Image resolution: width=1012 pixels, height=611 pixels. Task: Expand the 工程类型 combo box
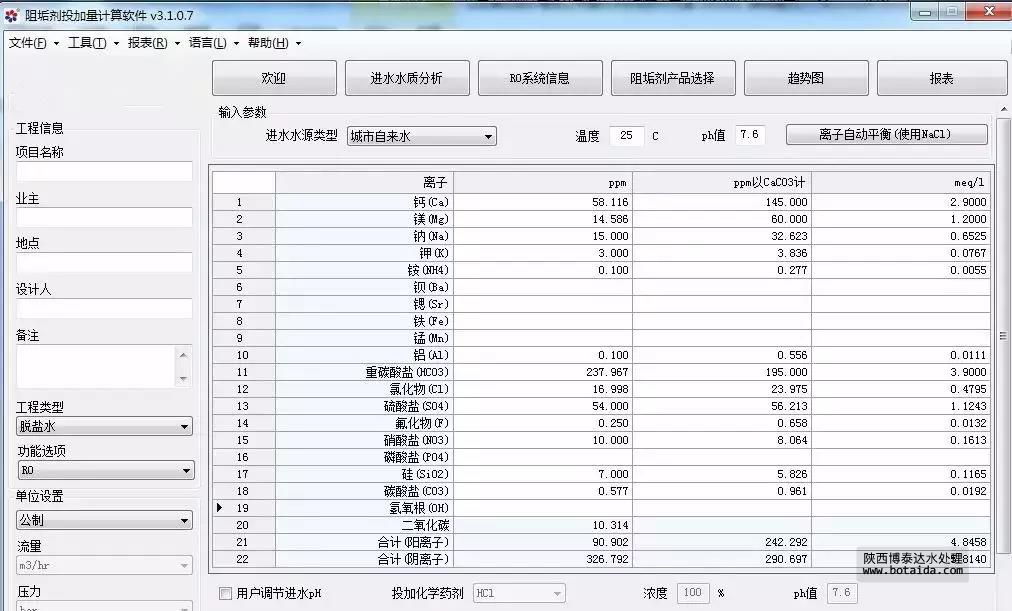pos(104,427)
